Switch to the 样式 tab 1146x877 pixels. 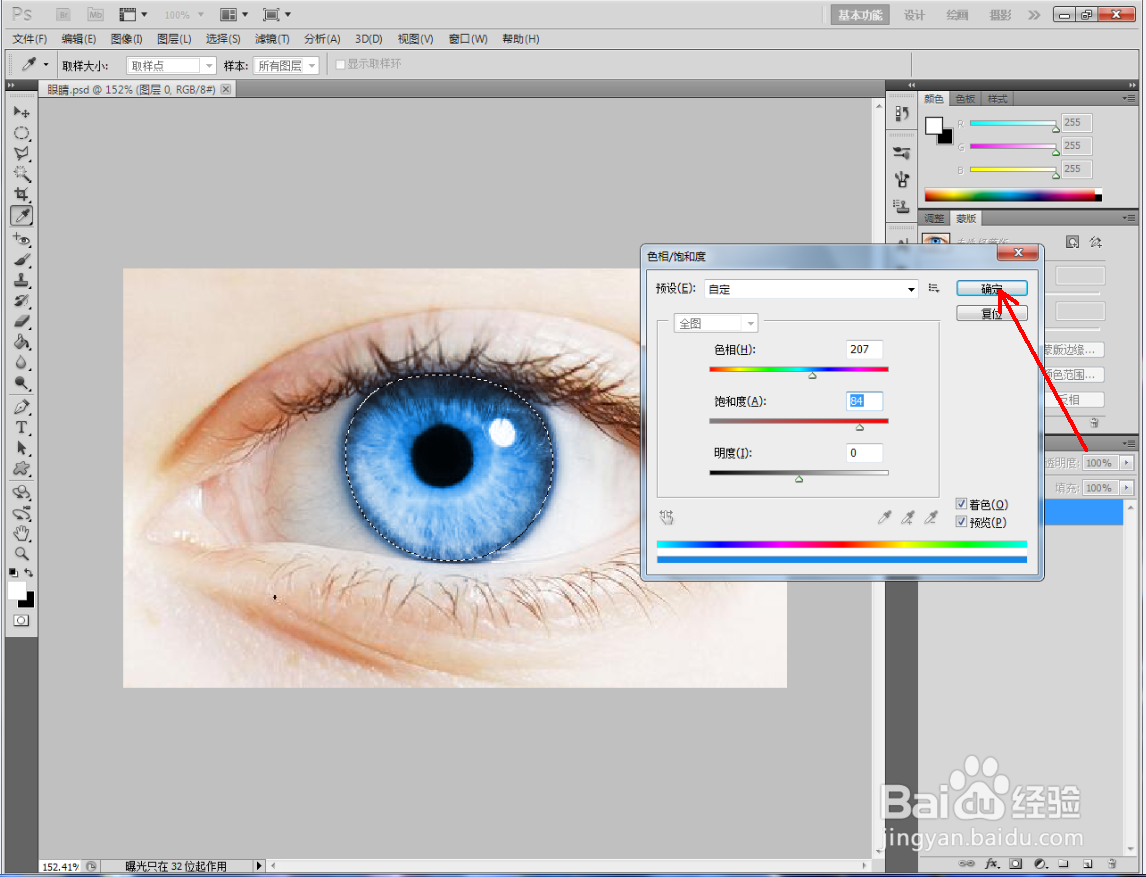(x=997, y=99)
